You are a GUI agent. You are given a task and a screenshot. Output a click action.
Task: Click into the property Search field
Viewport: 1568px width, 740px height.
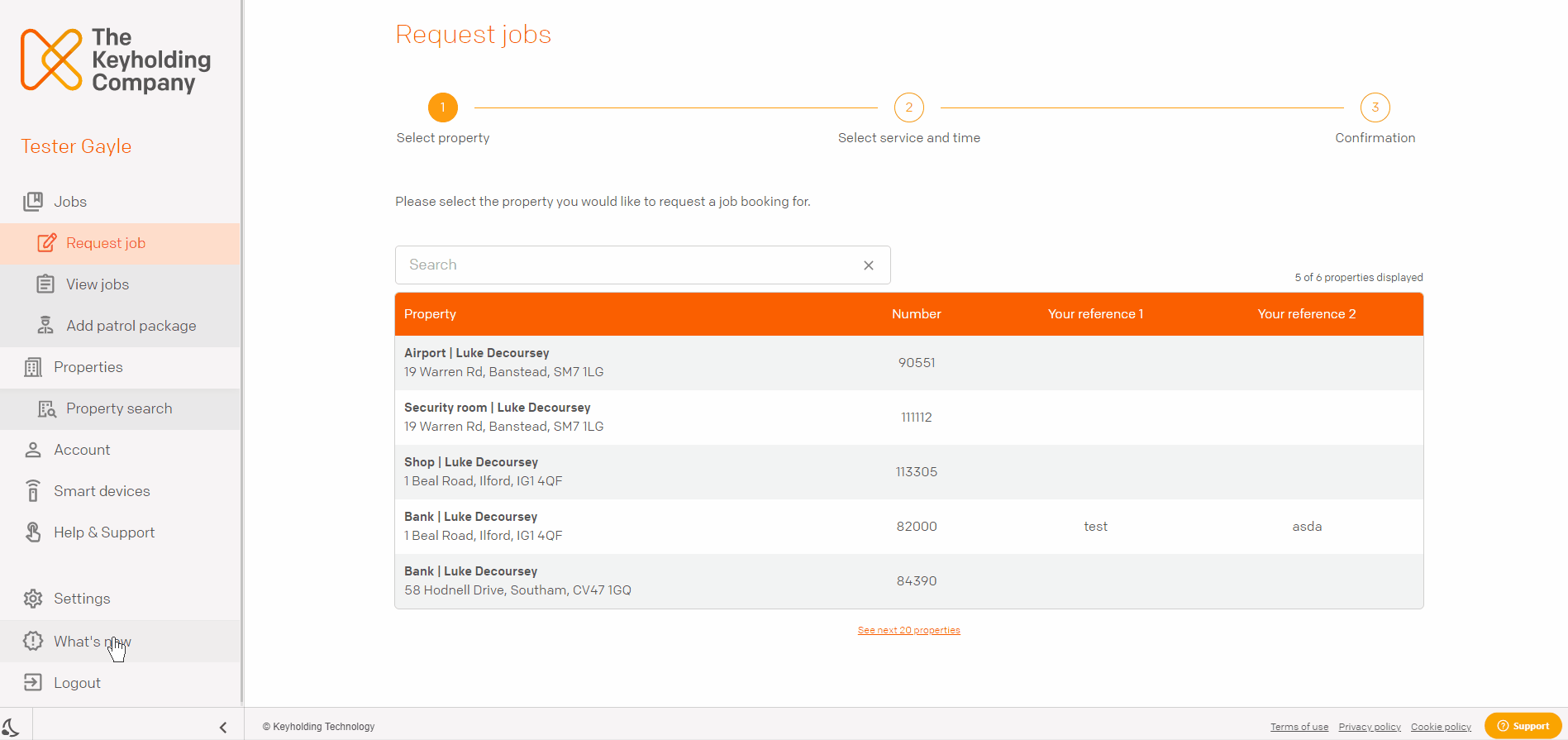tap(628, 265)
